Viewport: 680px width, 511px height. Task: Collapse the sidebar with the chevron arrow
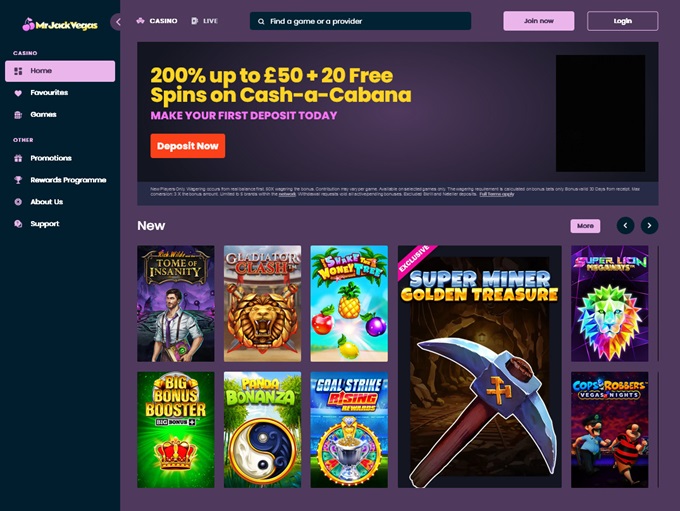pos(118,22)
